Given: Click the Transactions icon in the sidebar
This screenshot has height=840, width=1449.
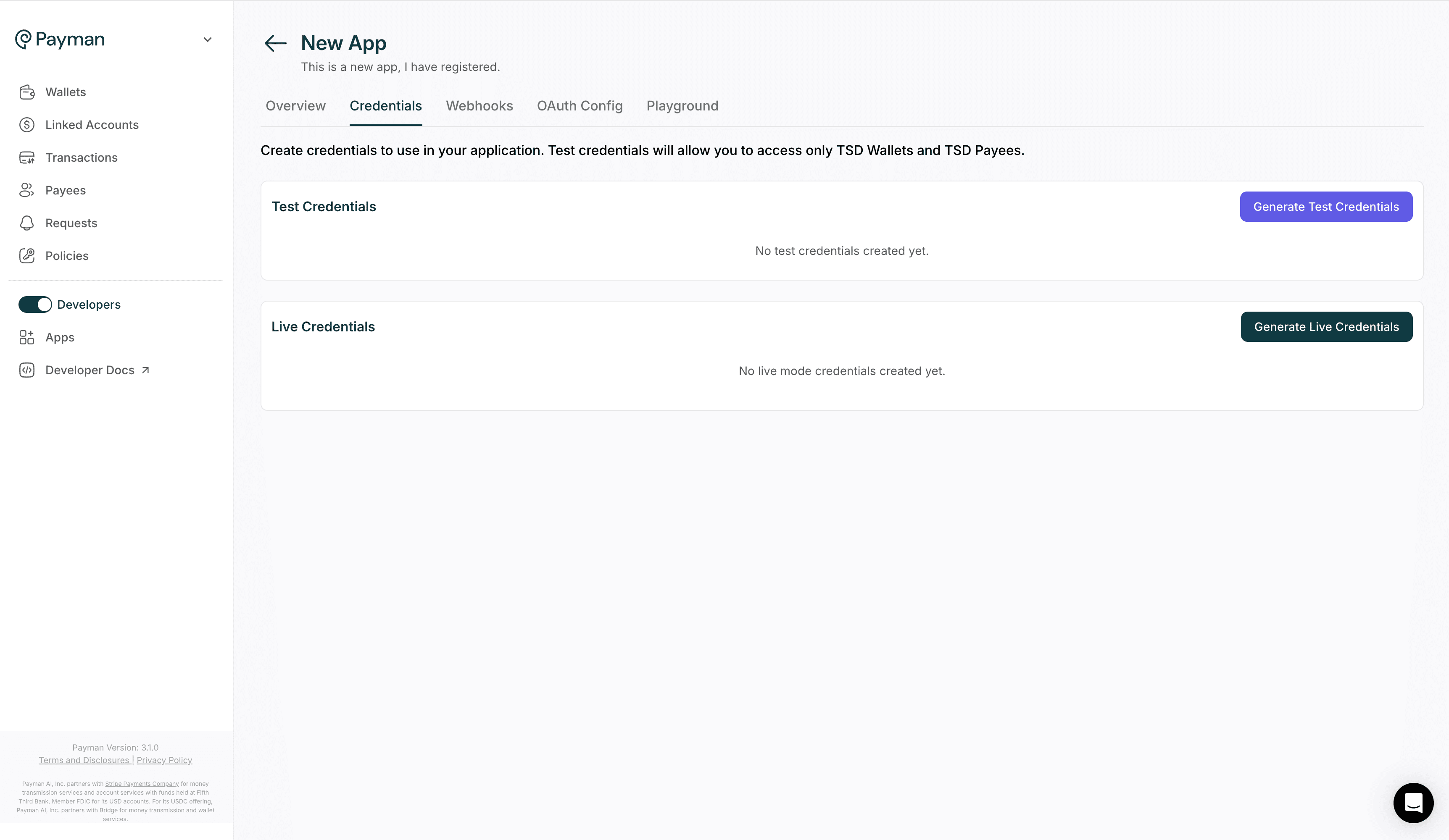Looking at the screenshot, I should click(x=28, y=157).
